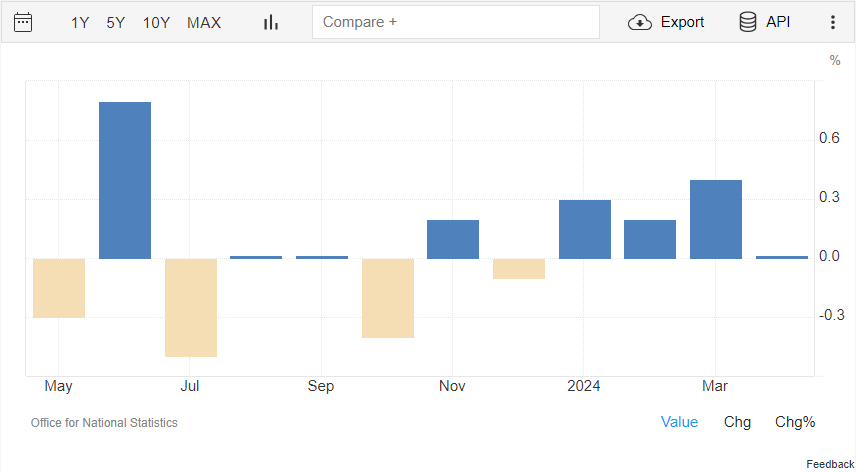Image resolution: width=858 pixels, height=472 pixels.
Task: Switch to the 5Y time range
Action: [116, 22]
